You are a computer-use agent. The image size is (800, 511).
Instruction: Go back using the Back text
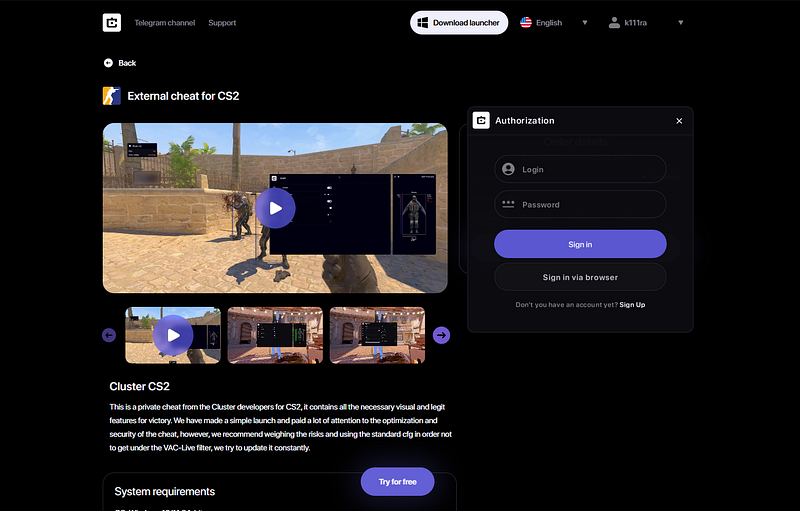pyautogui.click(x=127, y=63)
